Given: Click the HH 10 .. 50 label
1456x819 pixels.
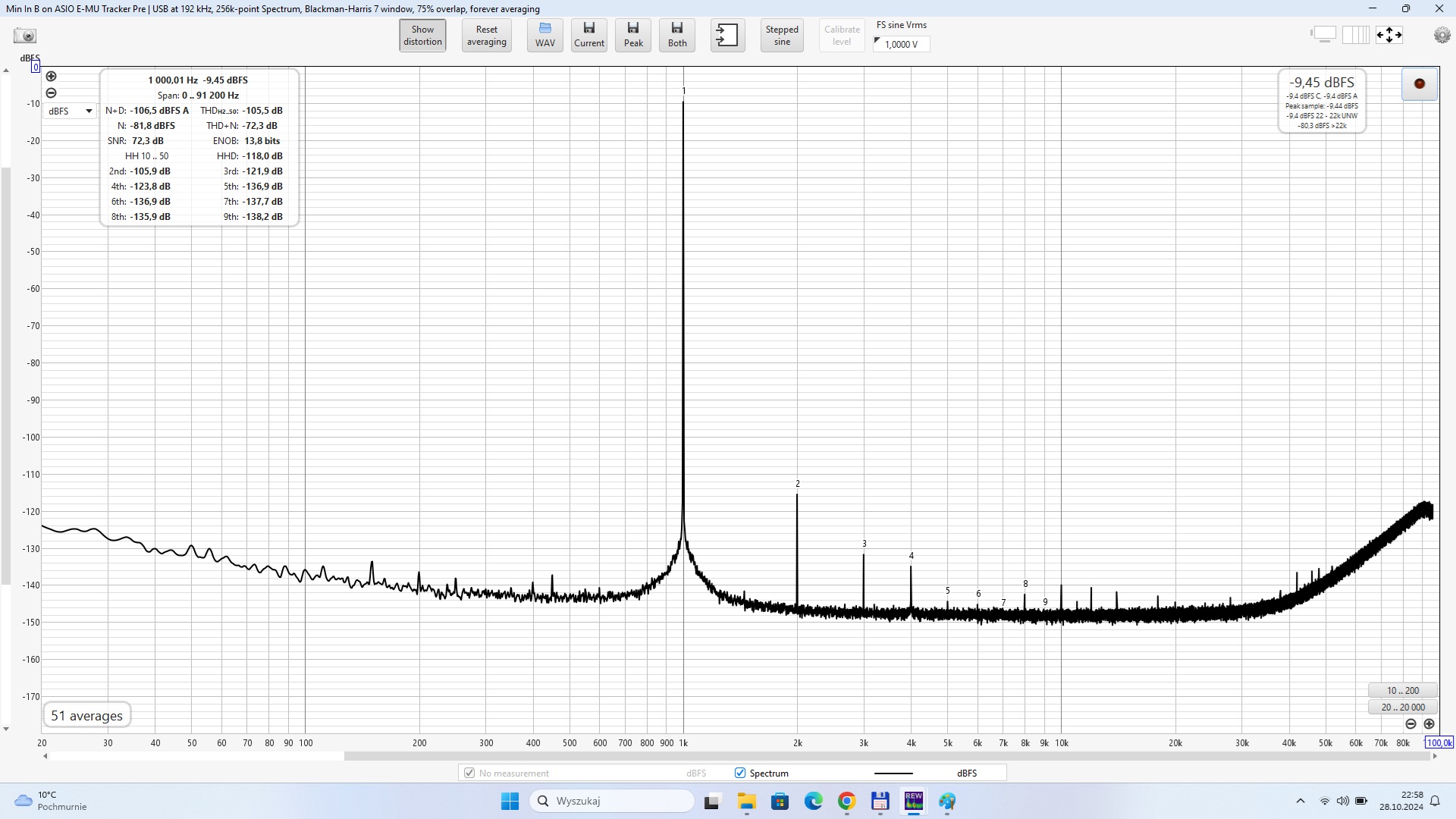Looking at the screenshot, I should [147, 156].
